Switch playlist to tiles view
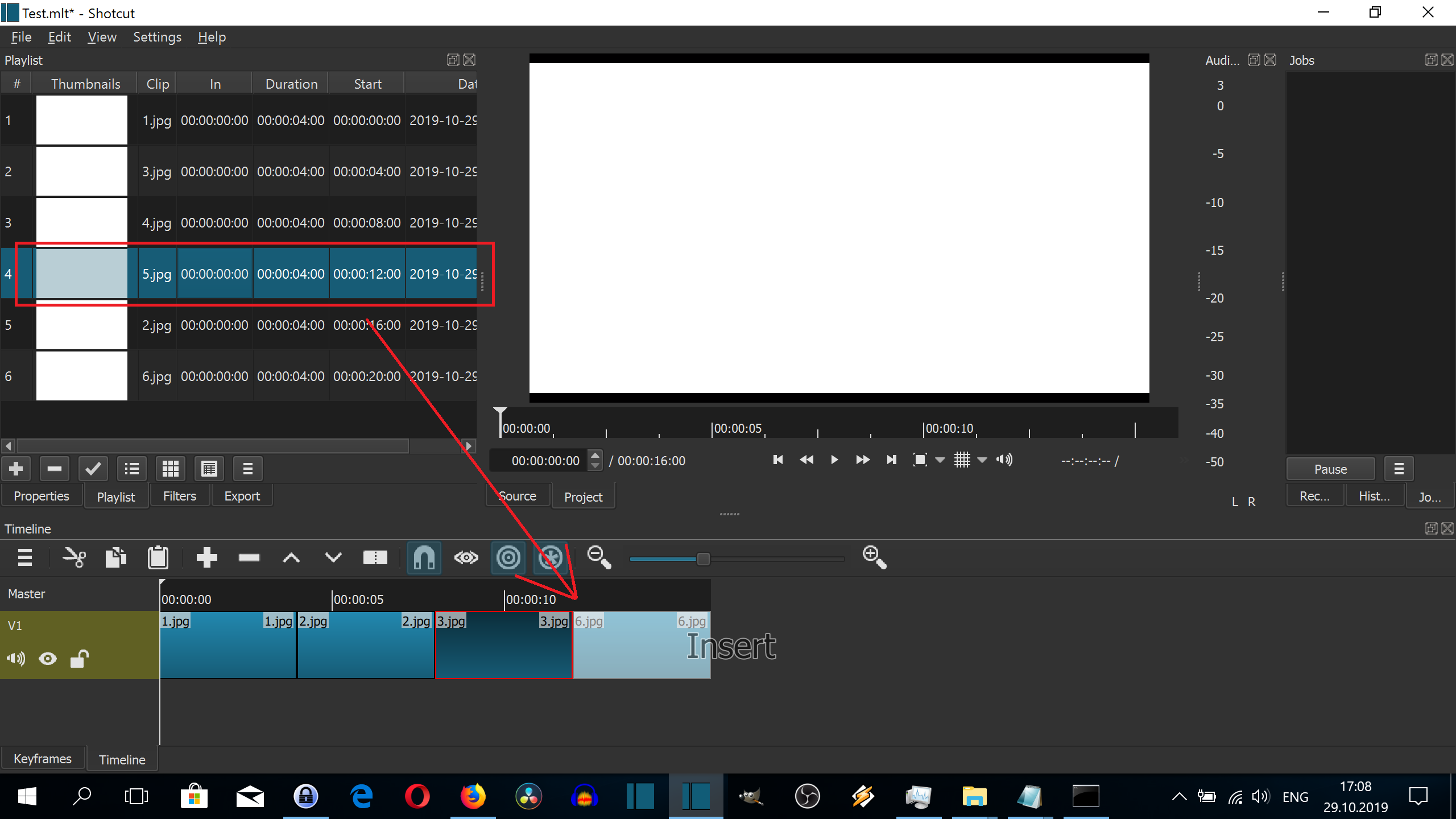Screen dimensions: 1456x819 (x=170, y=468)
